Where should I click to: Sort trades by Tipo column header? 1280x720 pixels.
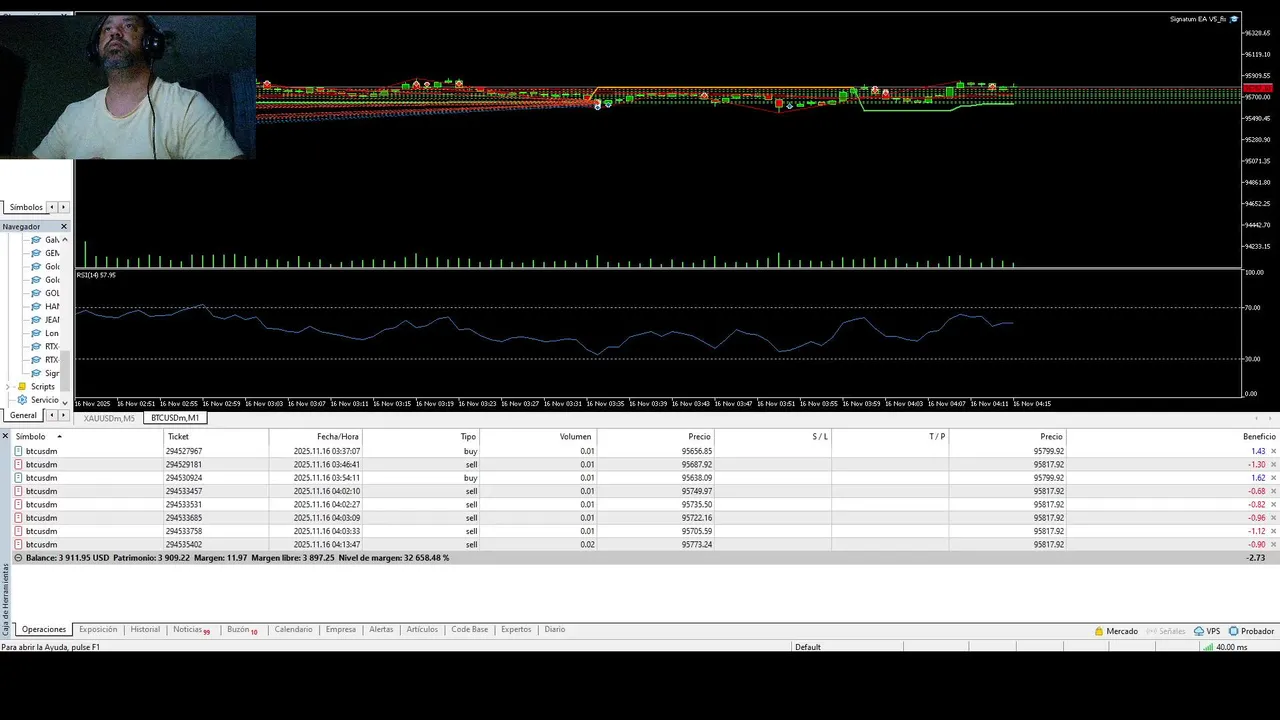point(421,437)
